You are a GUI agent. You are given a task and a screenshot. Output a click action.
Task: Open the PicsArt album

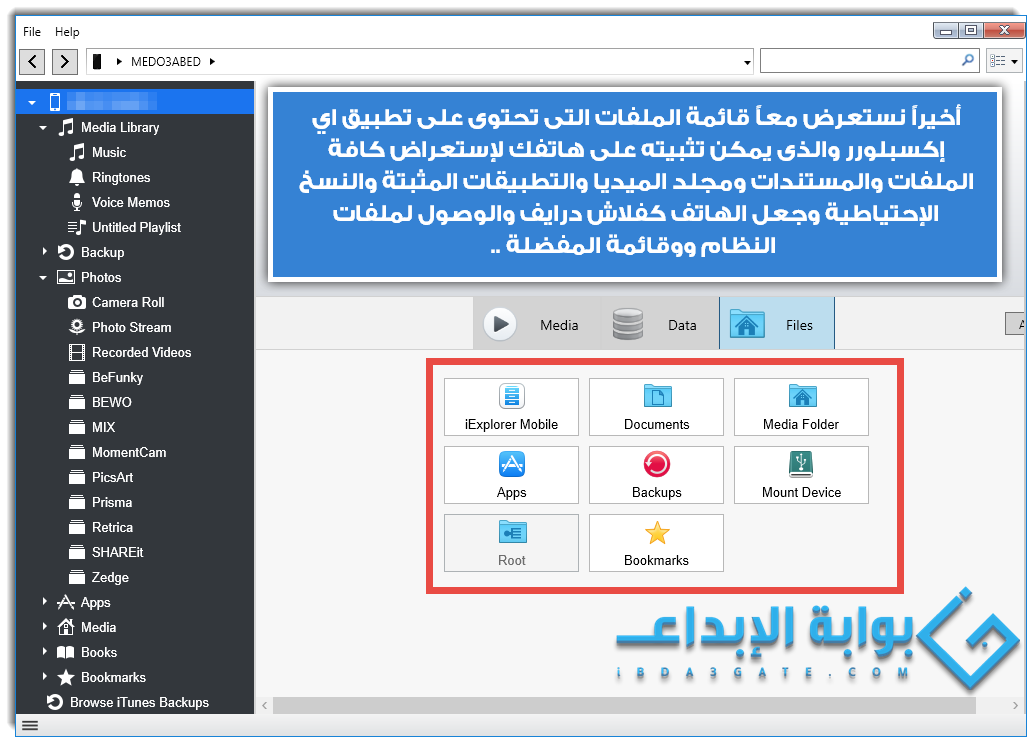(x=112, y=477)
